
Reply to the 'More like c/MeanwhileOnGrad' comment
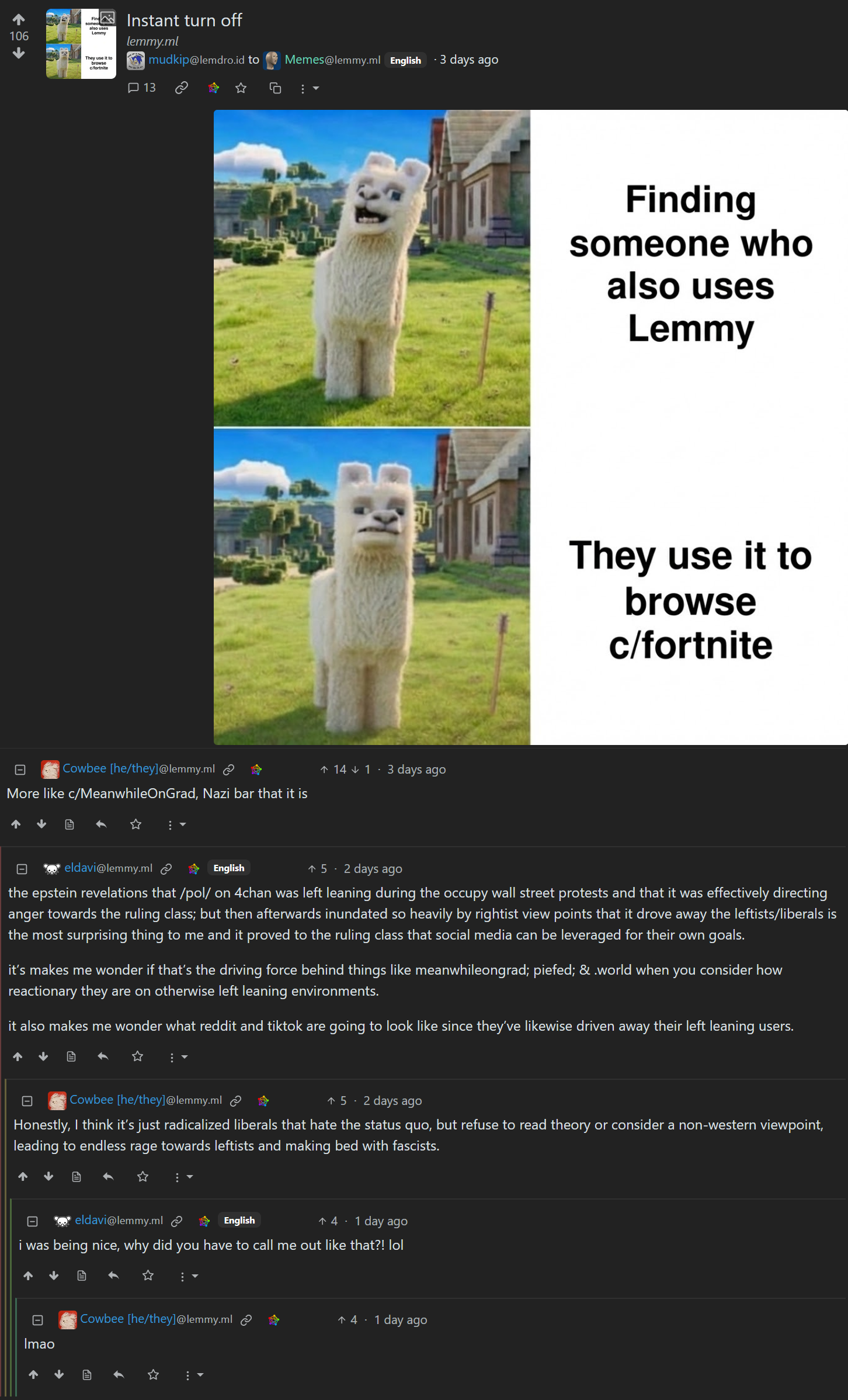pyautogui.click(x=101, y=824)
